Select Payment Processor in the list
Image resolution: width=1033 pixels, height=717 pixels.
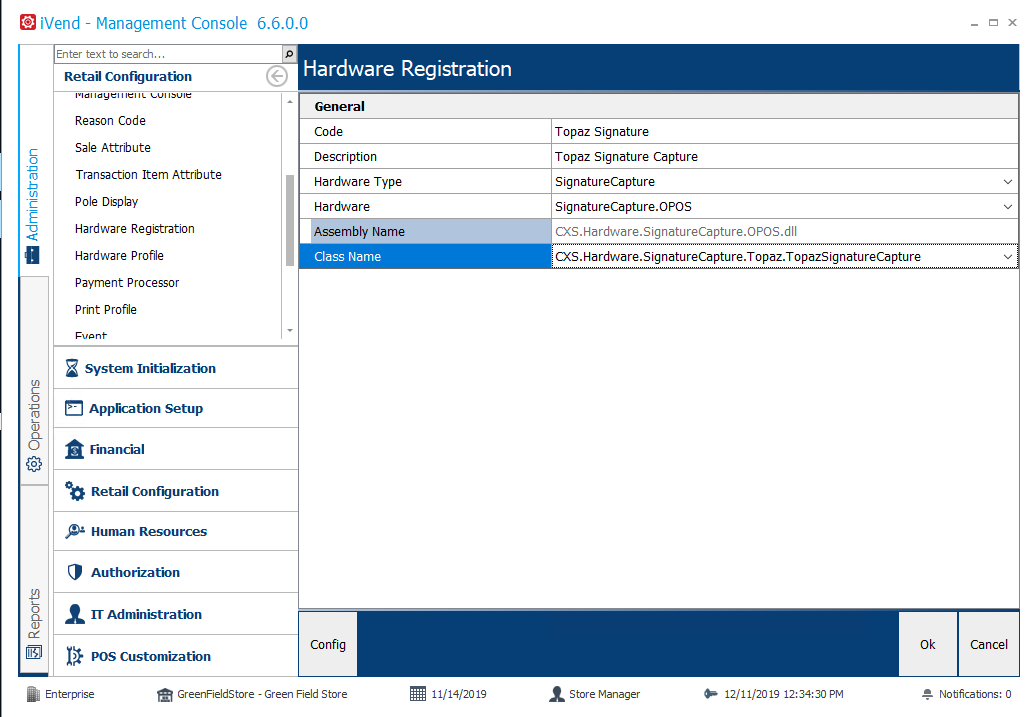pyautogui.click(x=126, y=283)
